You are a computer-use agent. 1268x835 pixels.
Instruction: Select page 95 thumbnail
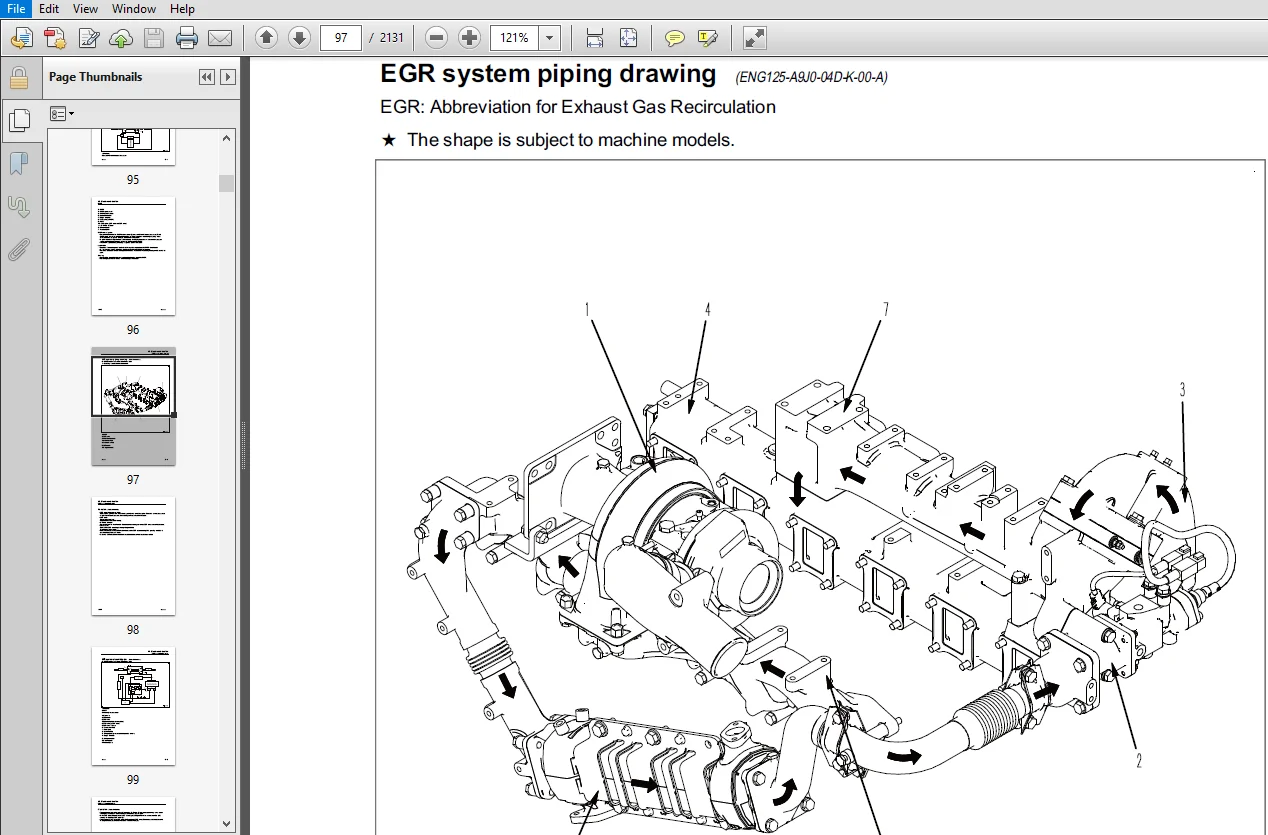tap(133, 147)
